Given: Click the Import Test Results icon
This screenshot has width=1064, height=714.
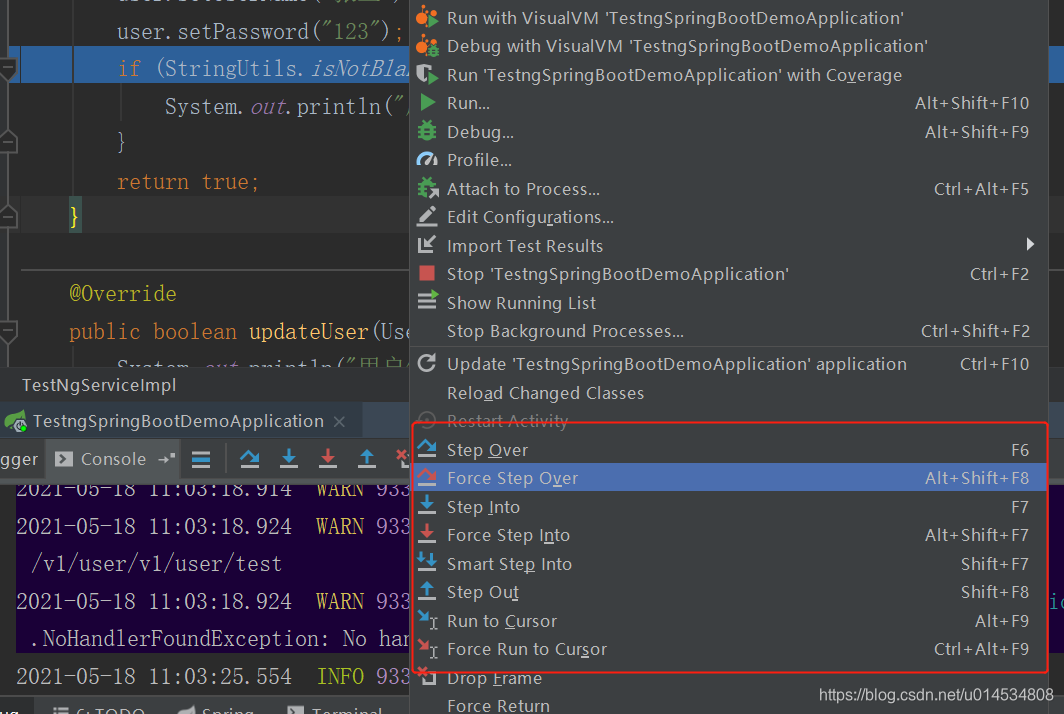Looking at the screenshot, I should pos(428,245).
